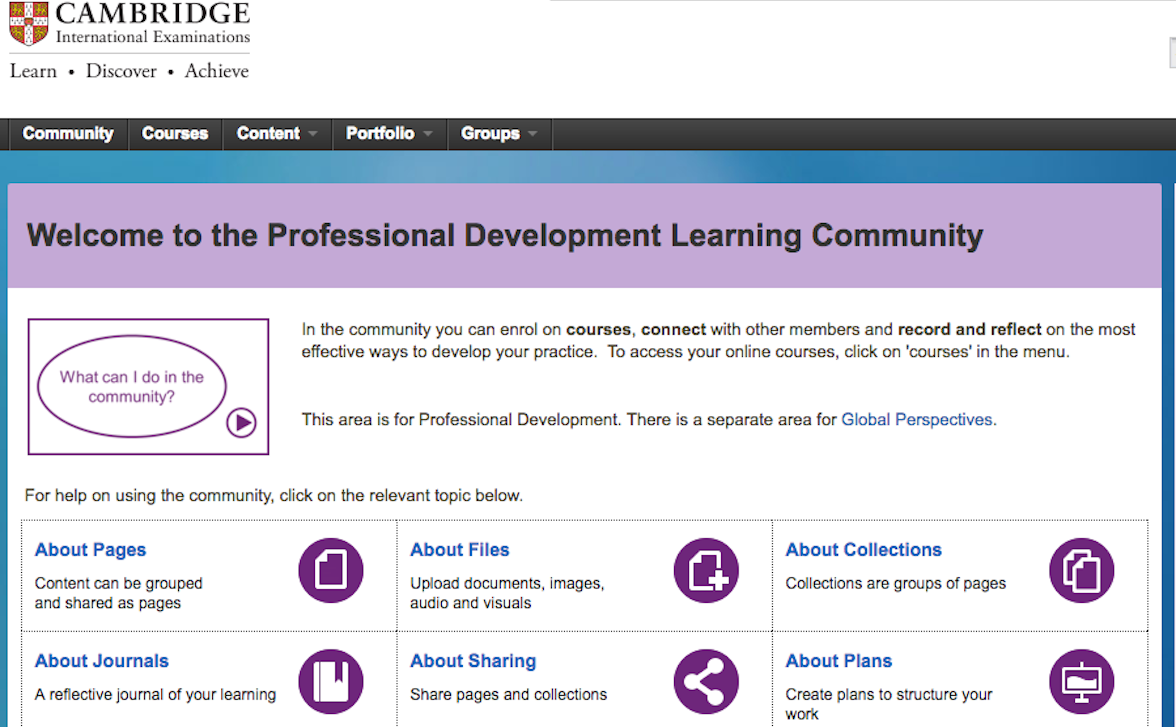This screenshot has height=727, width=1176.
Task: Click the About Collections stacked pages icon
Action: 1082,570
